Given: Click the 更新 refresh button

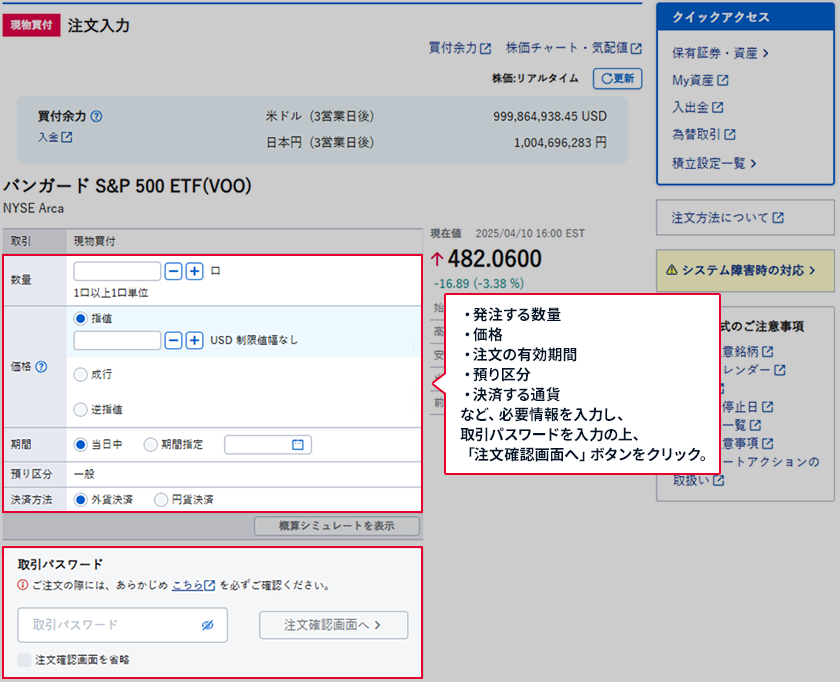Looking at the screenshot, I should pos(617,79).
